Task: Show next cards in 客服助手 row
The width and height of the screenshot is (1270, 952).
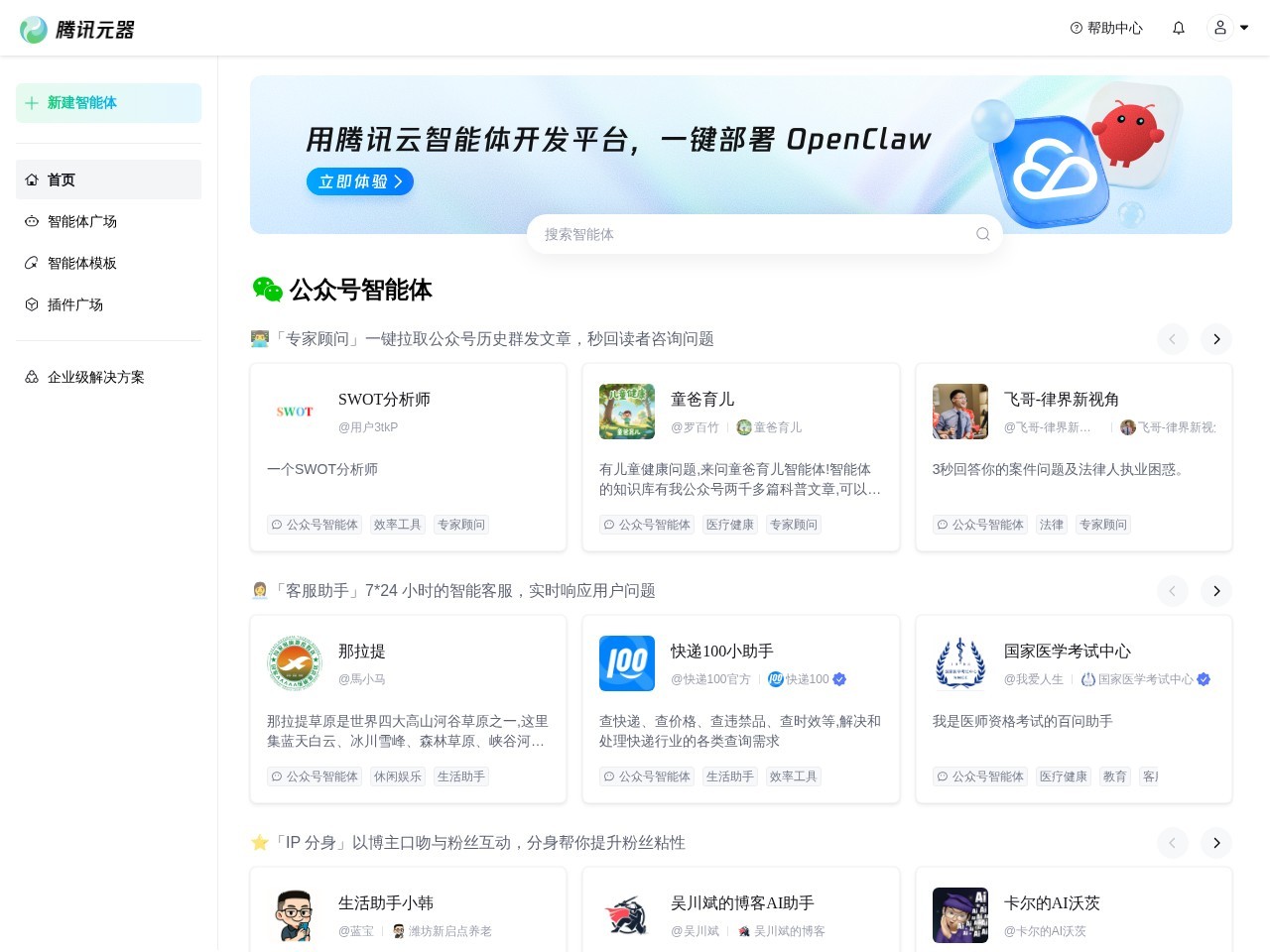Action: 1216,591
